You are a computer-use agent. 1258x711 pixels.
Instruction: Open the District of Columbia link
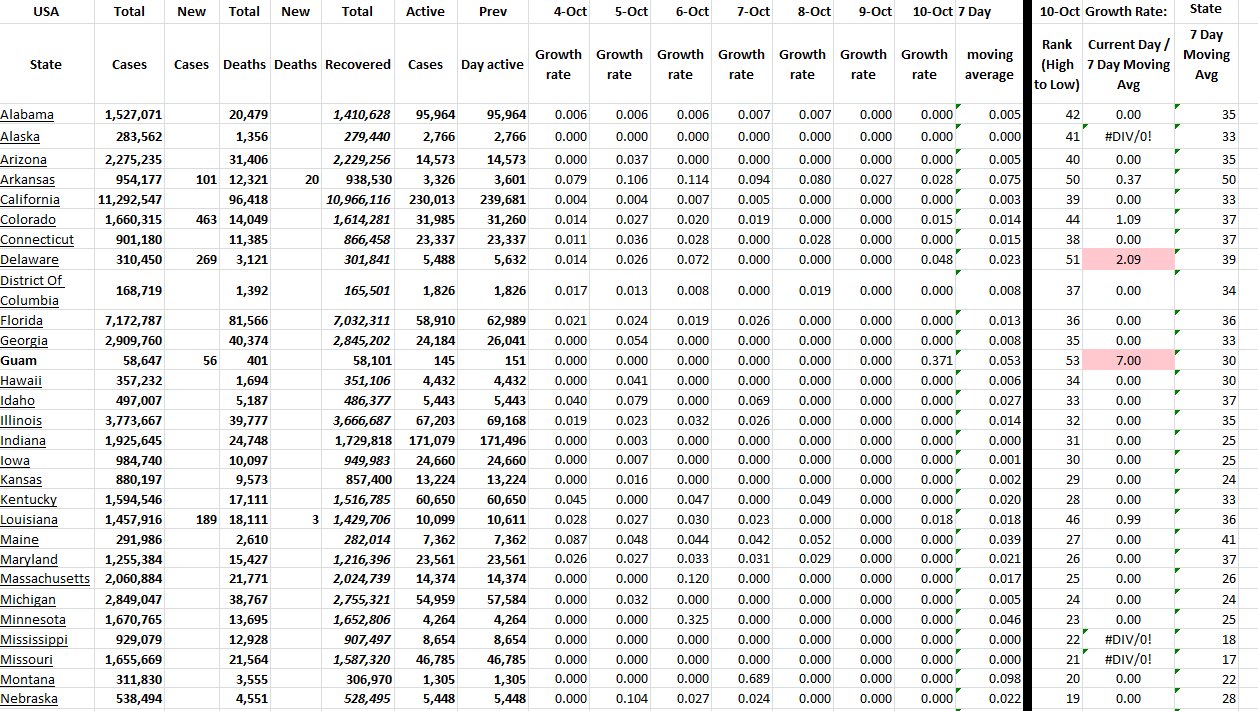pyautogui.click(x=30, y=290)
